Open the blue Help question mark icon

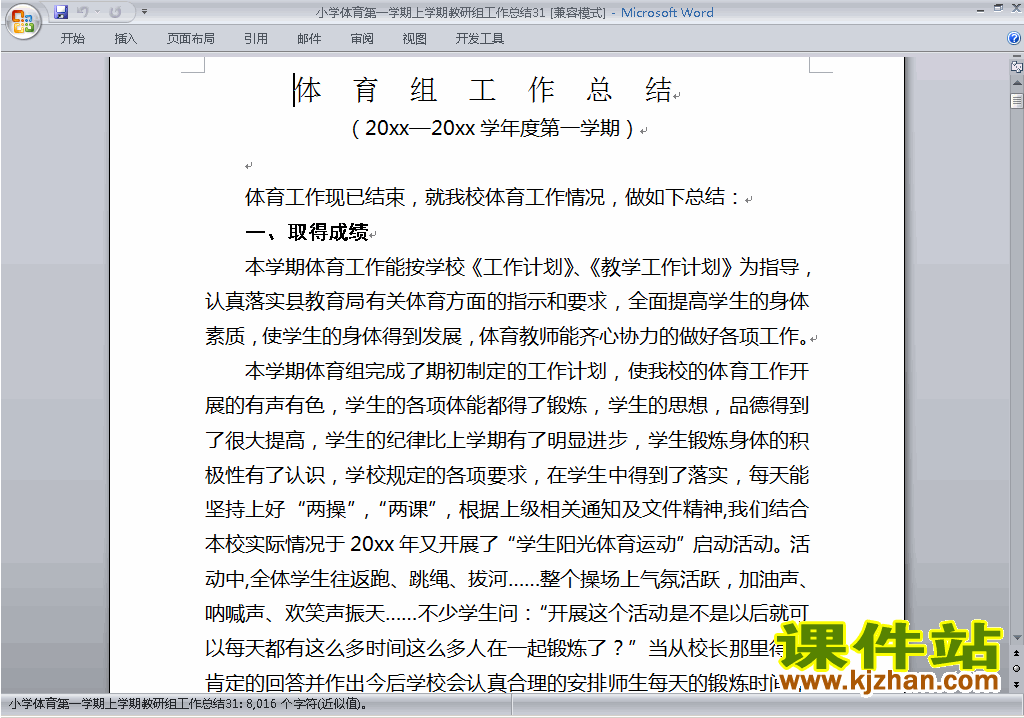(x=1014, y=39)
